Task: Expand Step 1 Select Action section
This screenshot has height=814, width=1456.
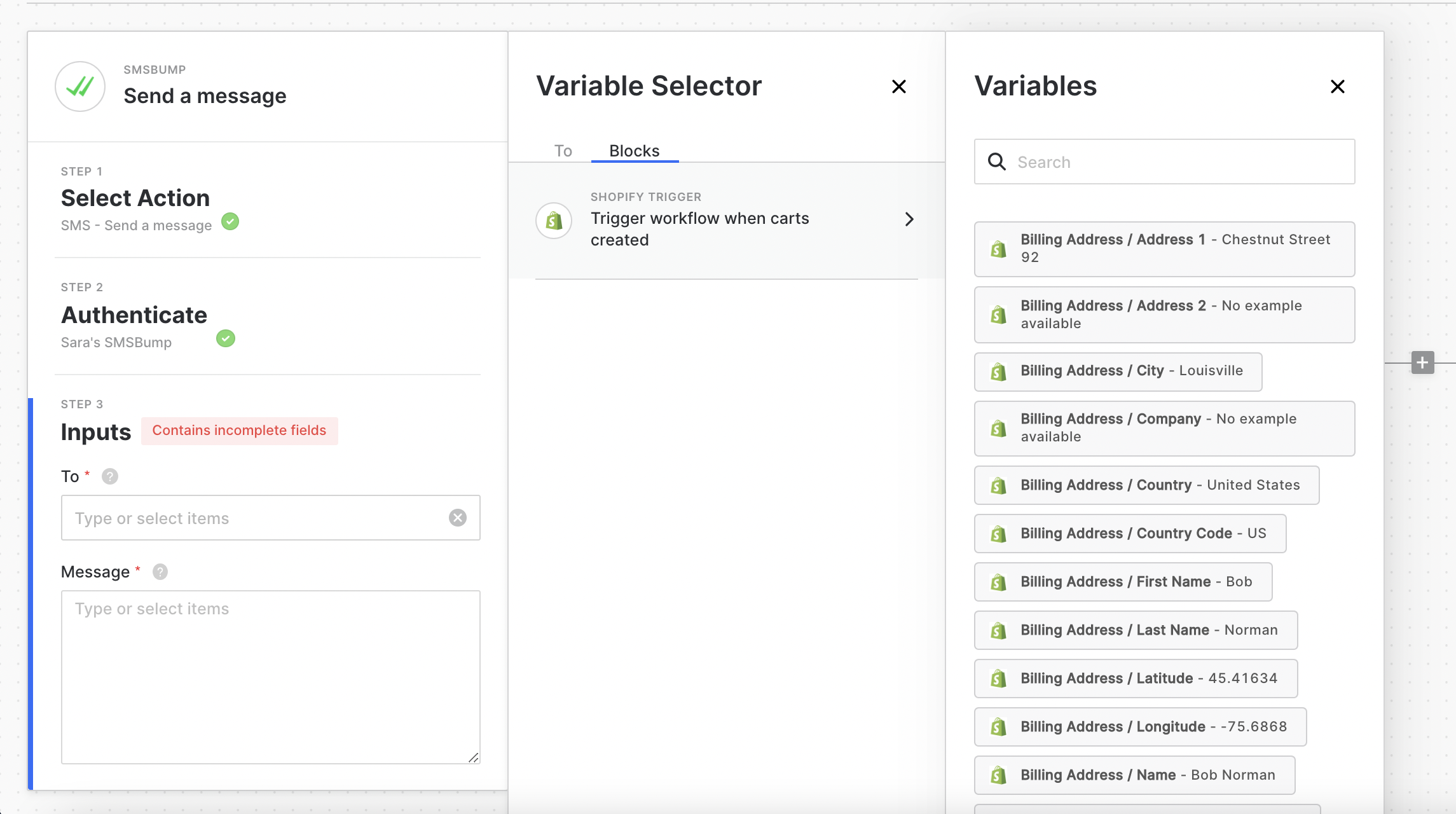Action: coord(135,198)
